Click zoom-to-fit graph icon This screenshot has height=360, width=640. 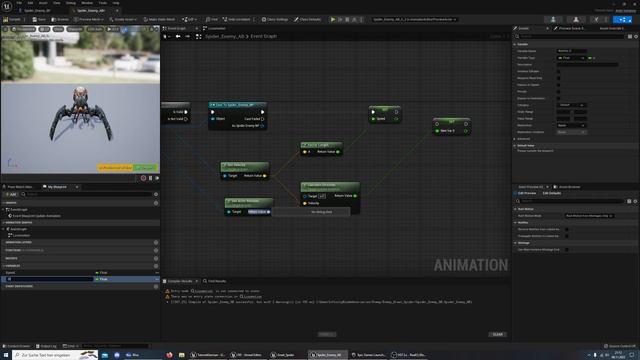point(198,36)
